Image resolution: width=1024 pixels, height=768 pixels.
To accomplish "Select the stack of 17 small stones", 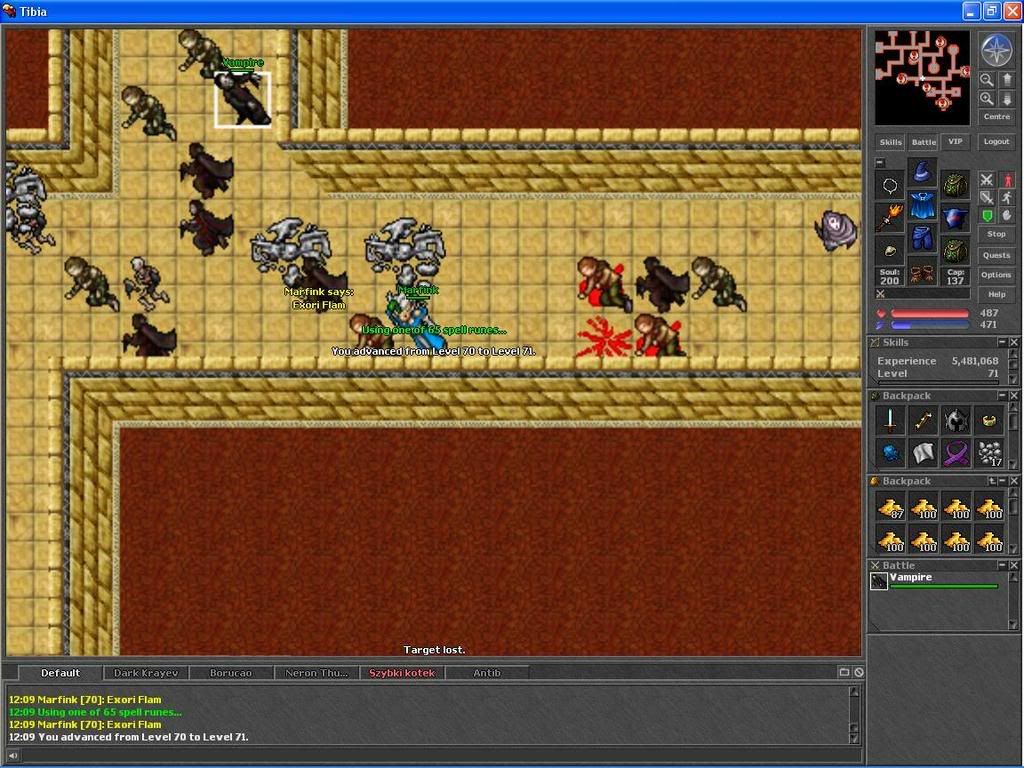I will (x=989, y=453).
